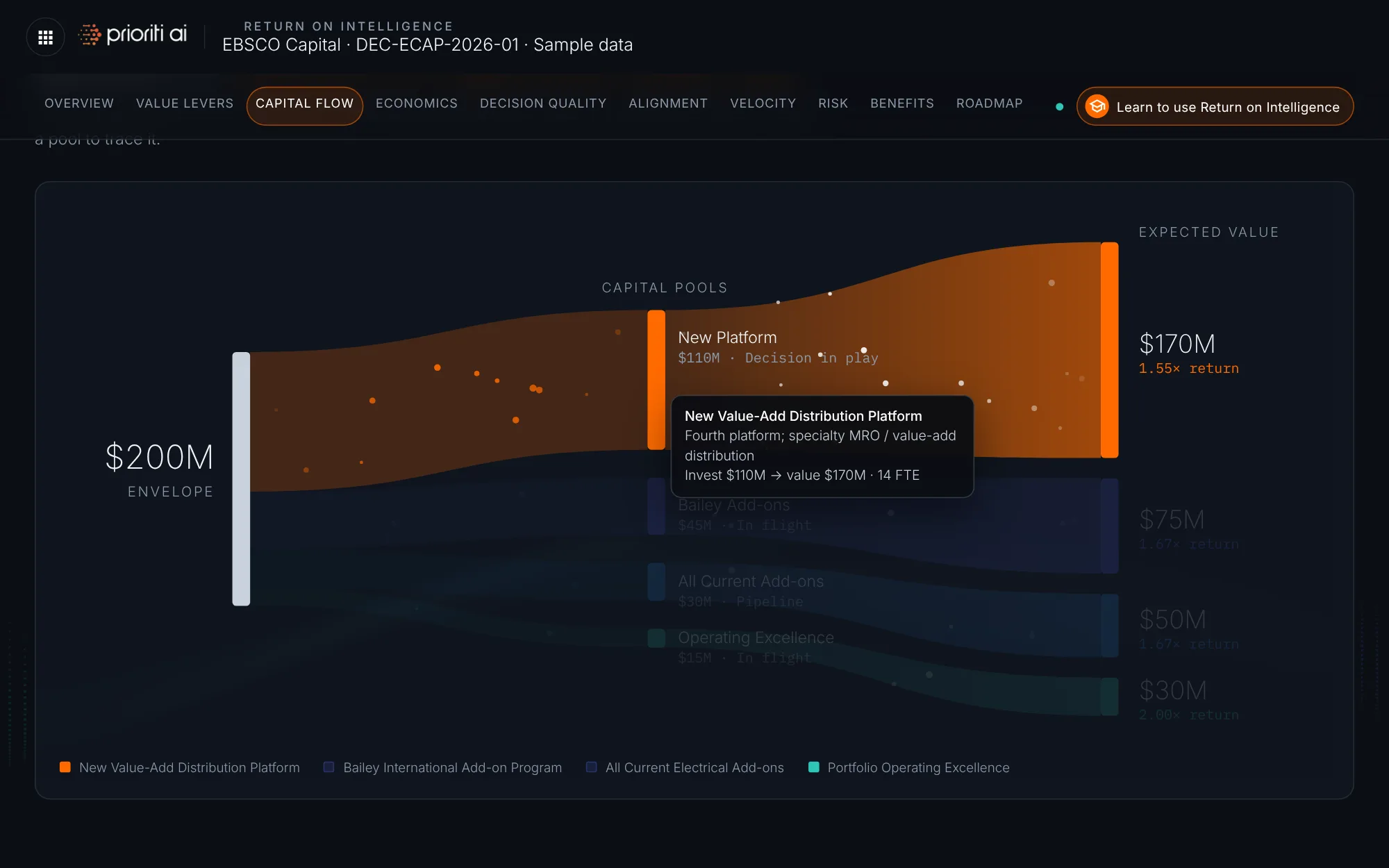Click the '$110M · Decision in play' subtitle
1389x868 pixels.
(x=778, y=358)
